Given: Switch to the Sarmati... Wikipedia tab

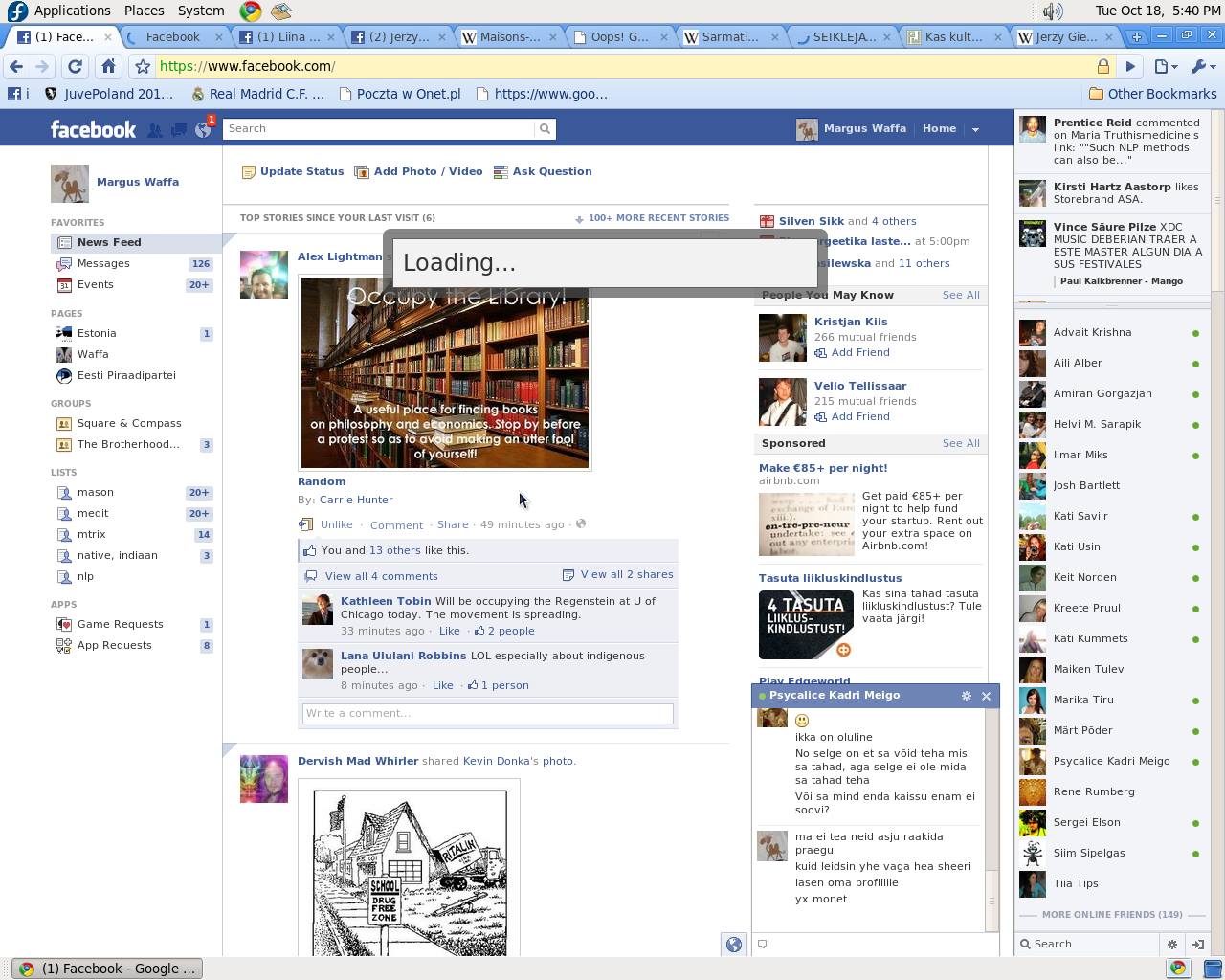Looking at the screenshot, I should click(x=730, y=36).
